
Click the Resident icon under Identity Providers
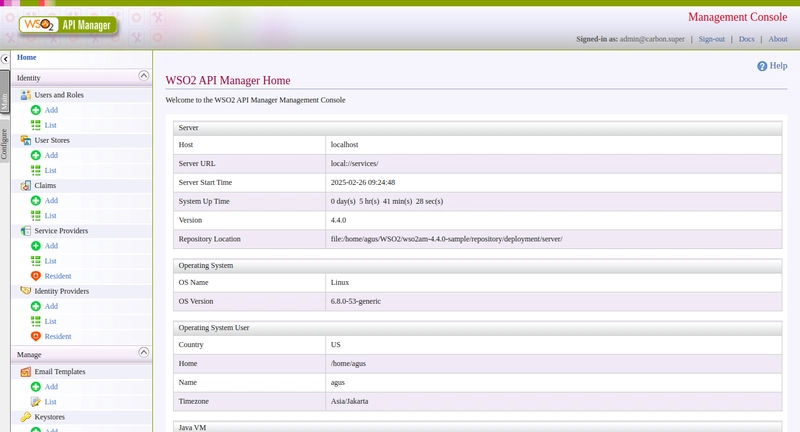point(36,336)
